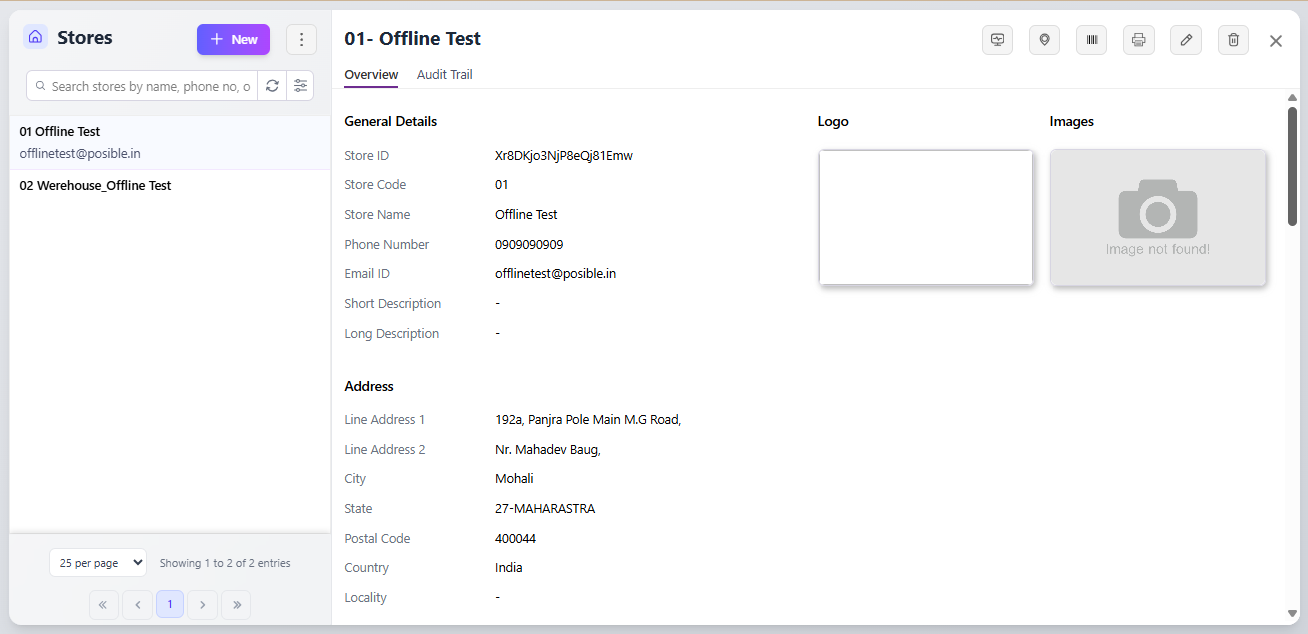Print store details with printer icon

1138,40
